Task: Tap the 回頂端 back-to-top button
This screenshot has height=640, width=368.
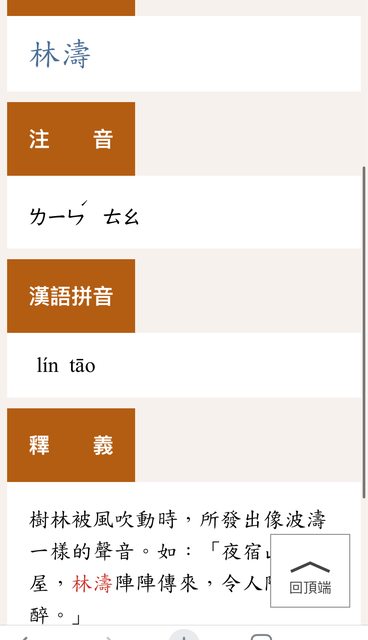Action: point(310,570)
